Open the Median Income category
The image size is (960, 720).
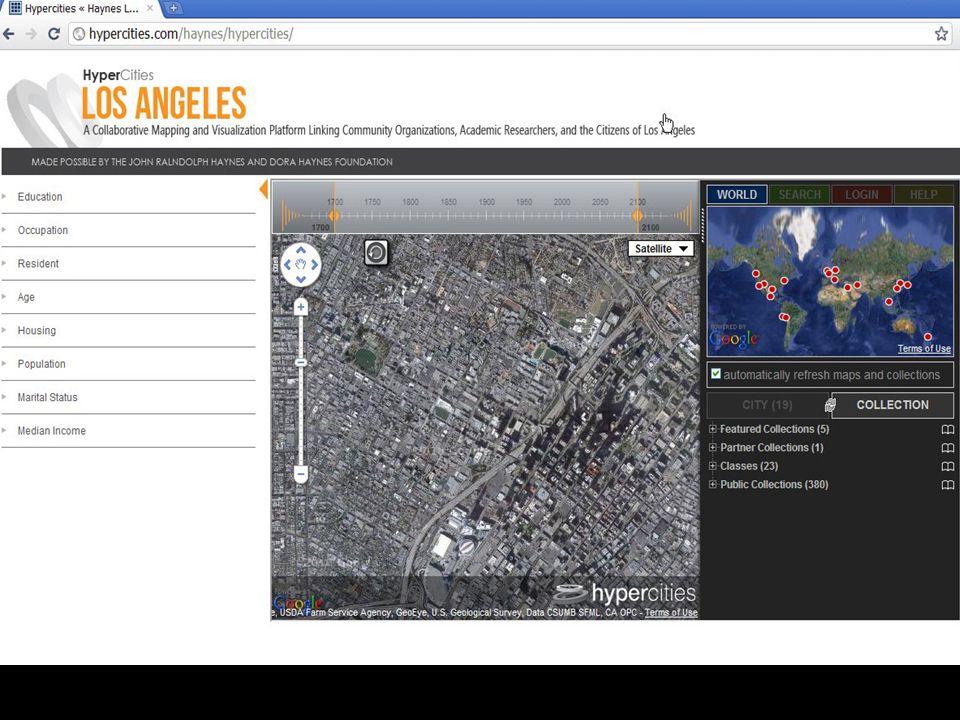(x=128, y=431)
